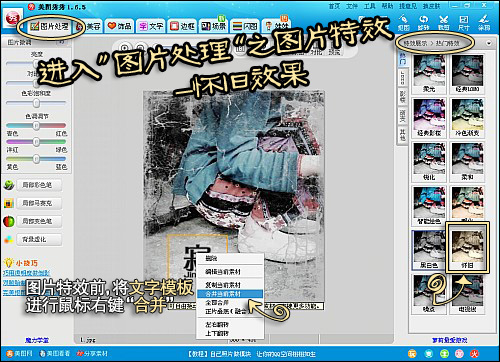The height and width of the screenshot is (362, 500).
Task: Click the 背景虚化 blur icon
Action: 9,239
